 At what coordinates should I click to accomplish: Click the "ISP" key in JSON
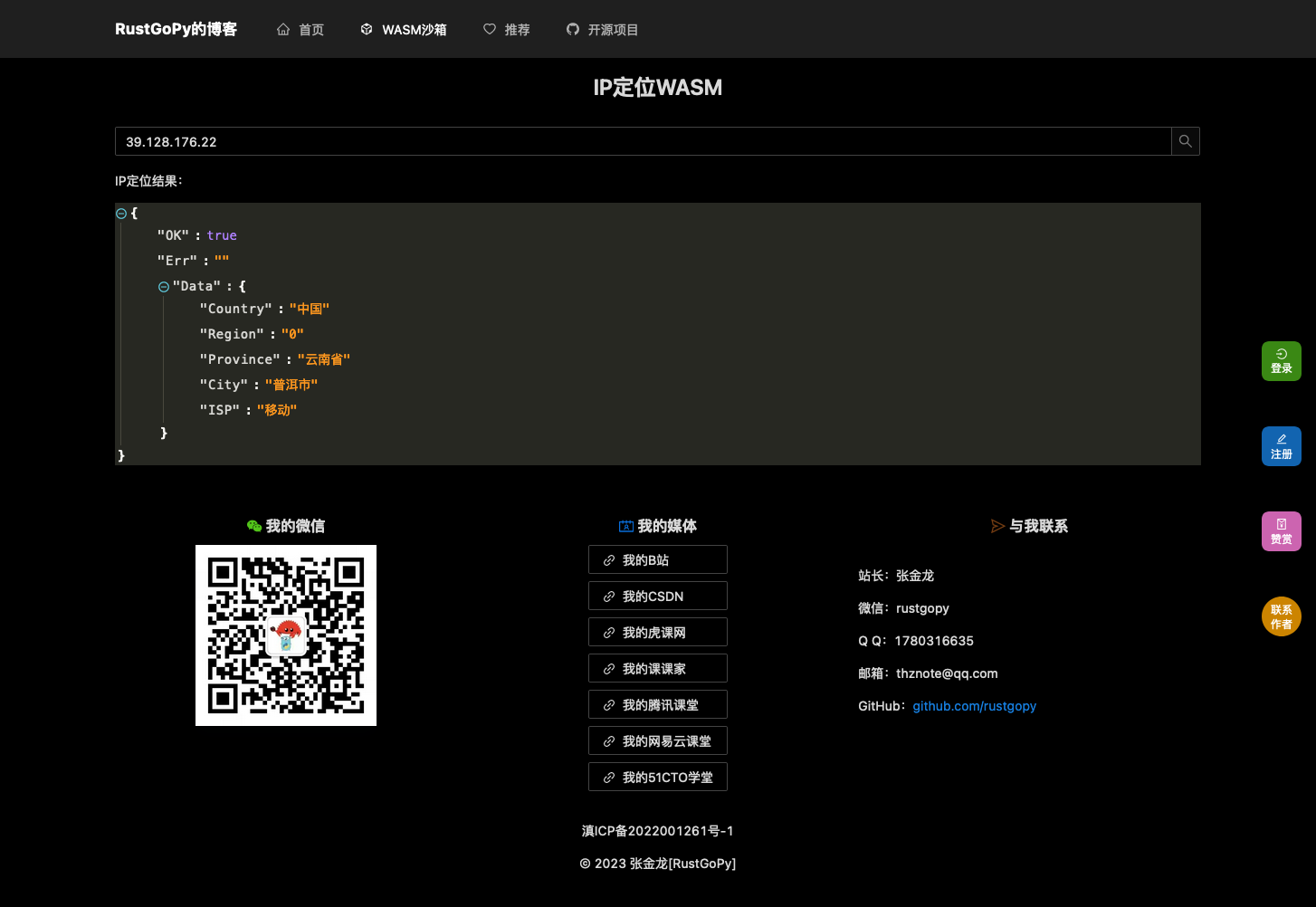(219, 410)
